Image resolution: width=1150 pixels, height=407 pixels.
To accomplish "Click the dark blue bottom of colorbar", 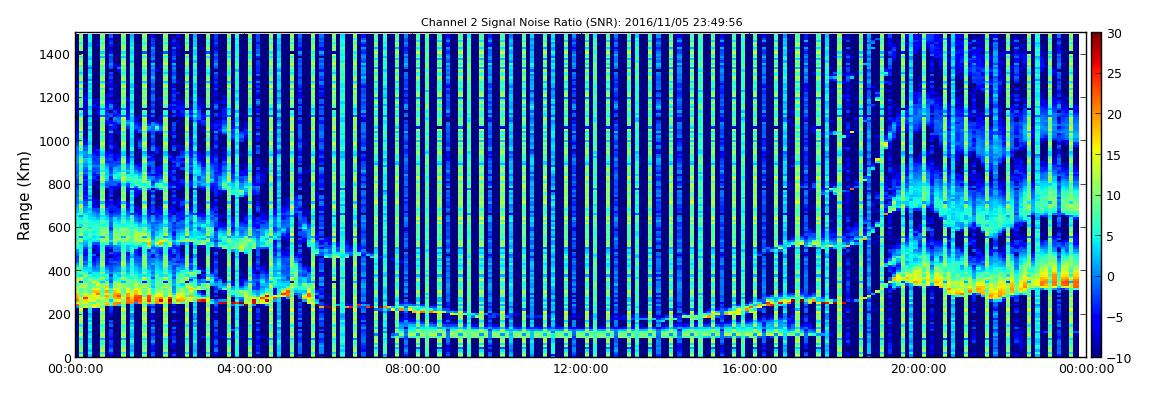I will coord(1096,351).
